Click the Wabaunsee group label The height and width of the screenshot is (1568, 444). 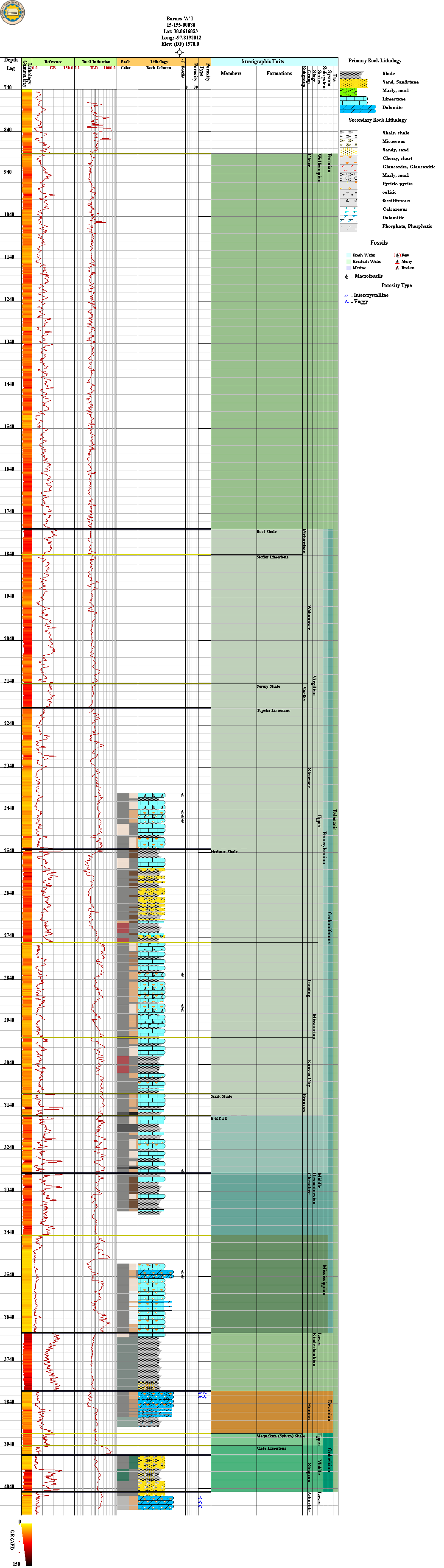[309, 617]
